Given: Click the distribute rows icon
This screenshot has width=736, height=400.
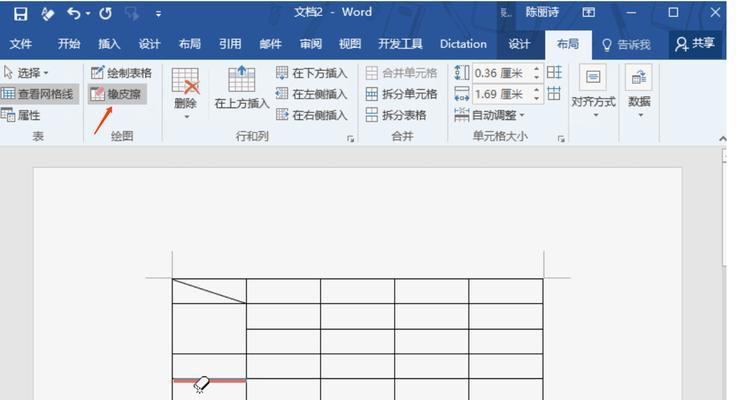Looking at the screenshot, I should 554,72.
